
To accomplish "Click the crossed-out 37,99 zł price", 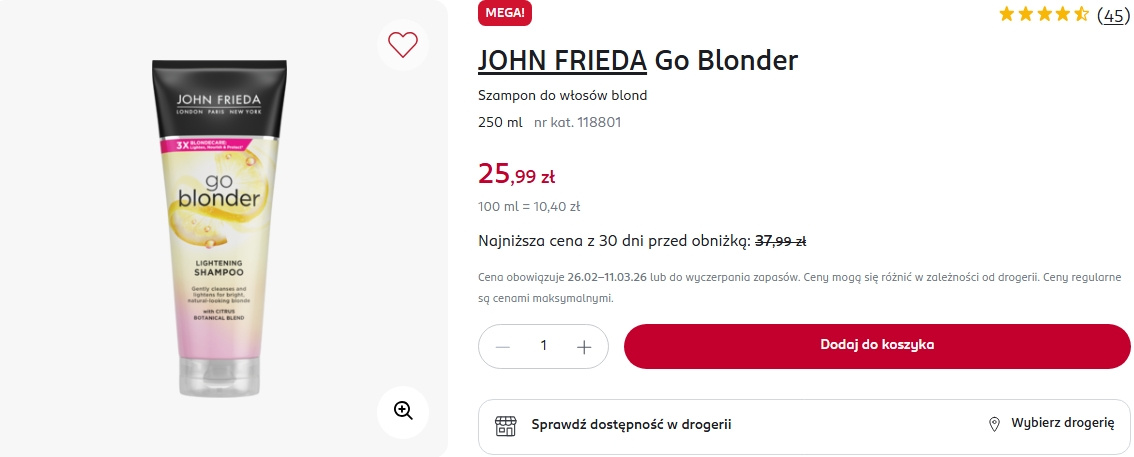I will 780,241.
